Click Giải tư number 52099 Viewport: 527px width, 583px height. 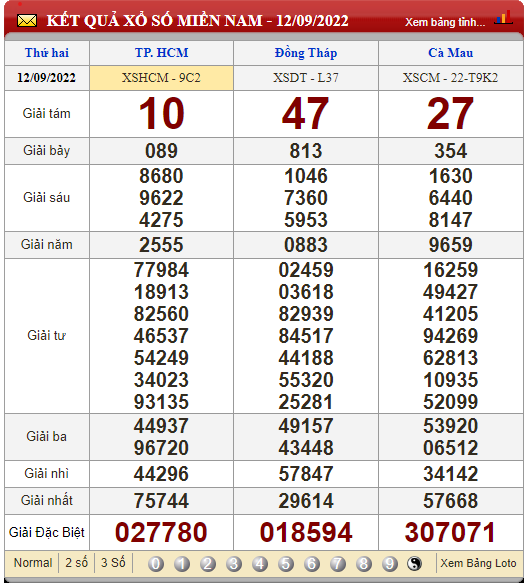(450, 402)
